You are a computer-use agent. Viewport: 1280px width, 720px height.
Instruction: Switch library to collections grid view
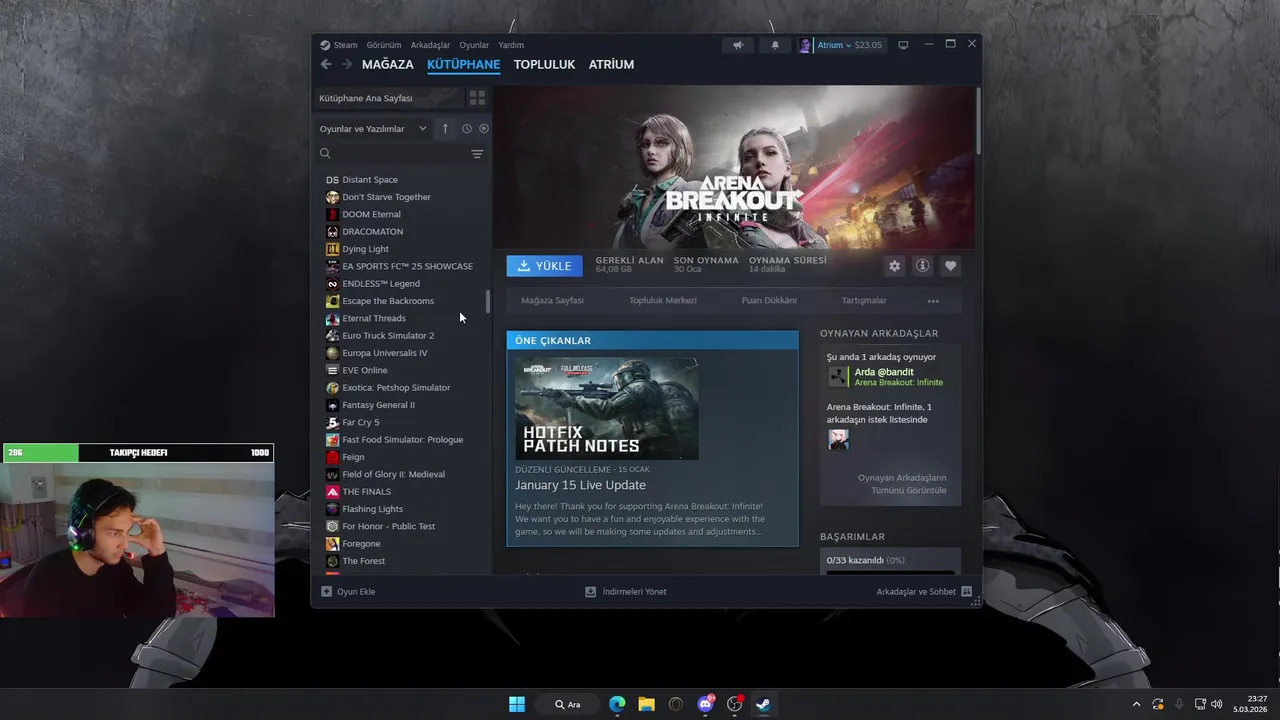[477, 98]
